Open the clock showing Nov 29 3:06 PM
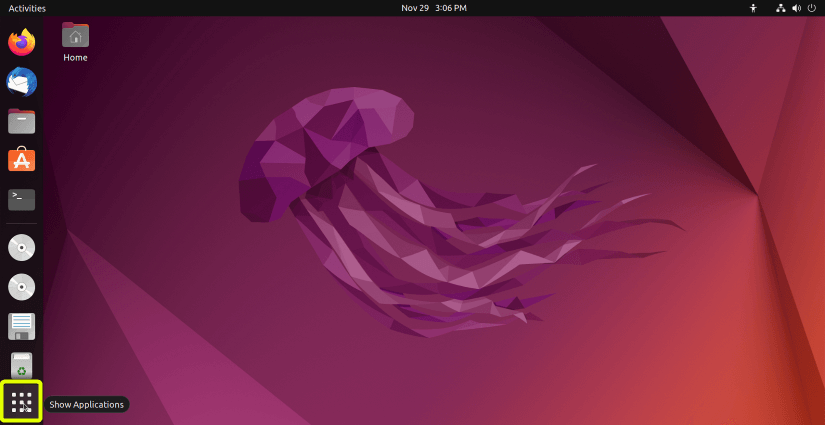This screenshot has width=825, height=425. tap(434, 8)
